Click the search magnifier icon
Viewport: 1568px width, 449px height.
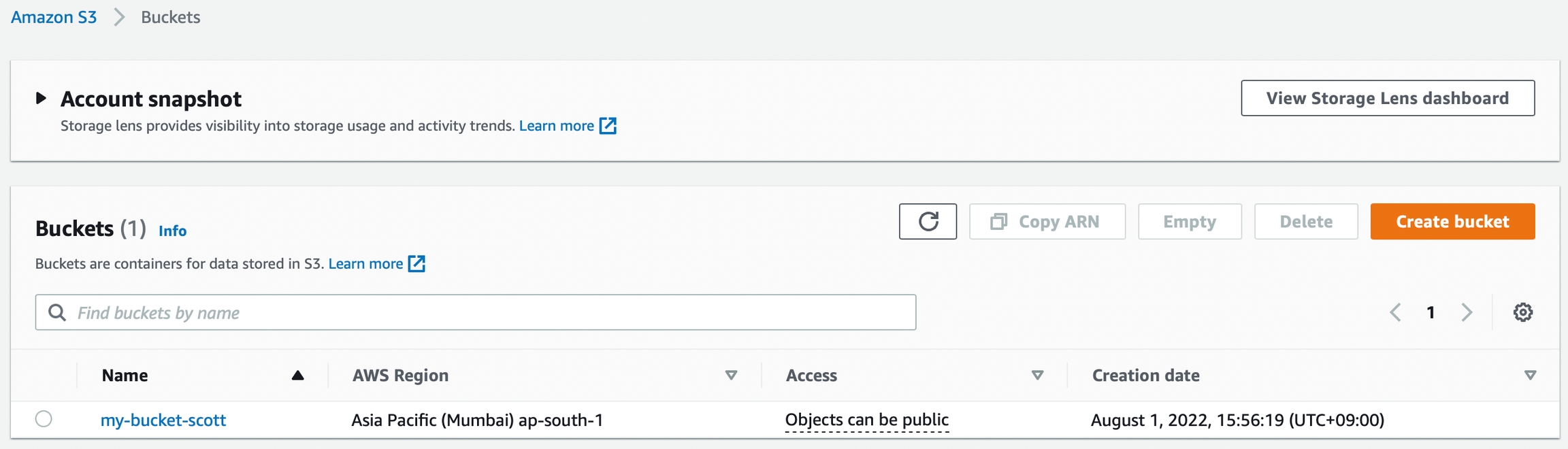pos(57,312)
